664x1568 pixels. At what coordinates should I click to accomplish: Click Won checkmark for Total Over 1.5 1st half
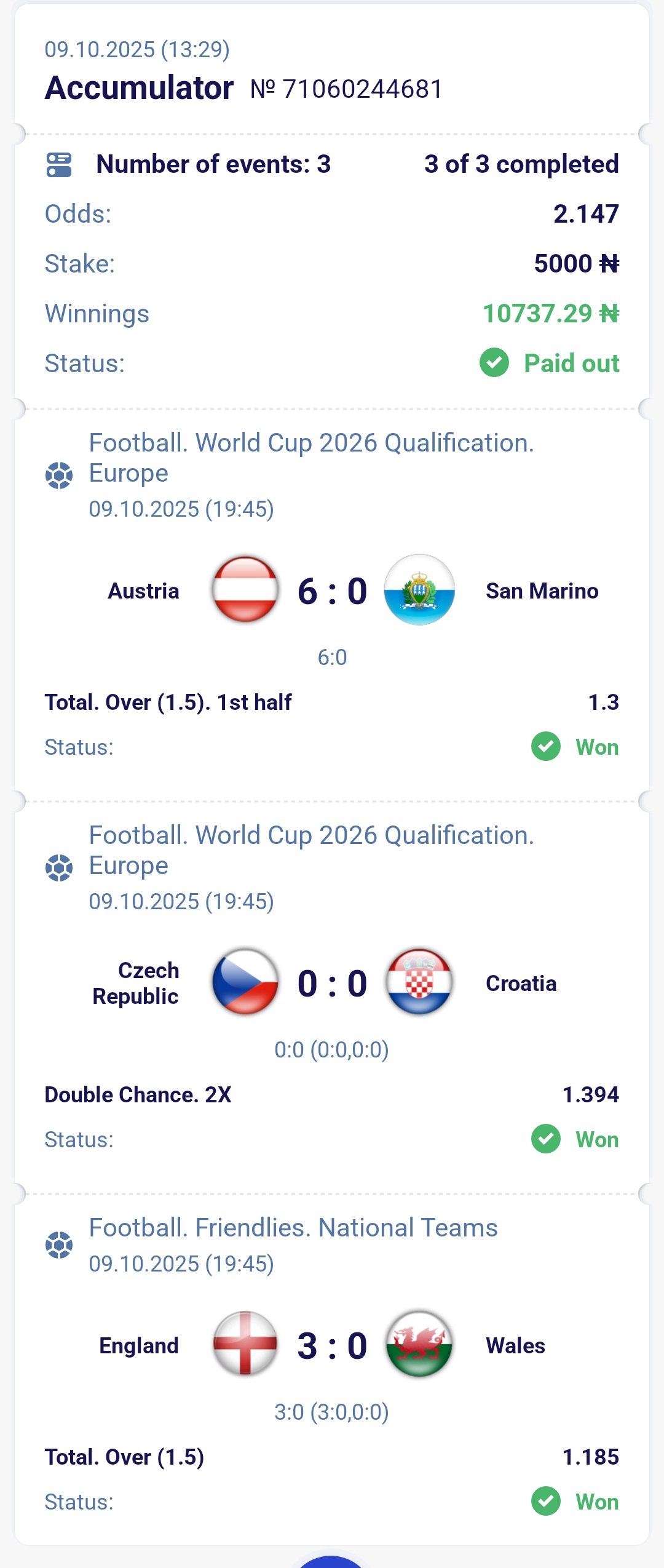(x=546, y=747)
